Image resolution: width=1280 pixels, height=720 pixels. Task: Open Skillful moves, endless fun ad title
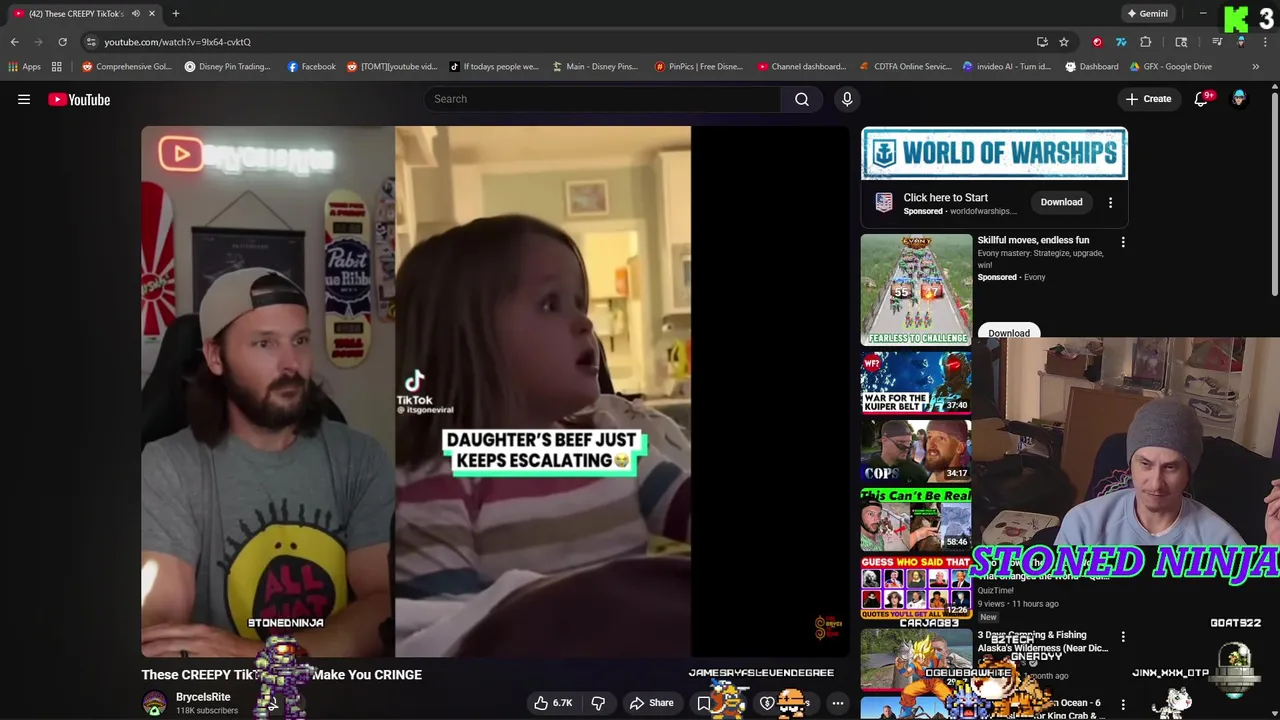[x=1033, y=240]
